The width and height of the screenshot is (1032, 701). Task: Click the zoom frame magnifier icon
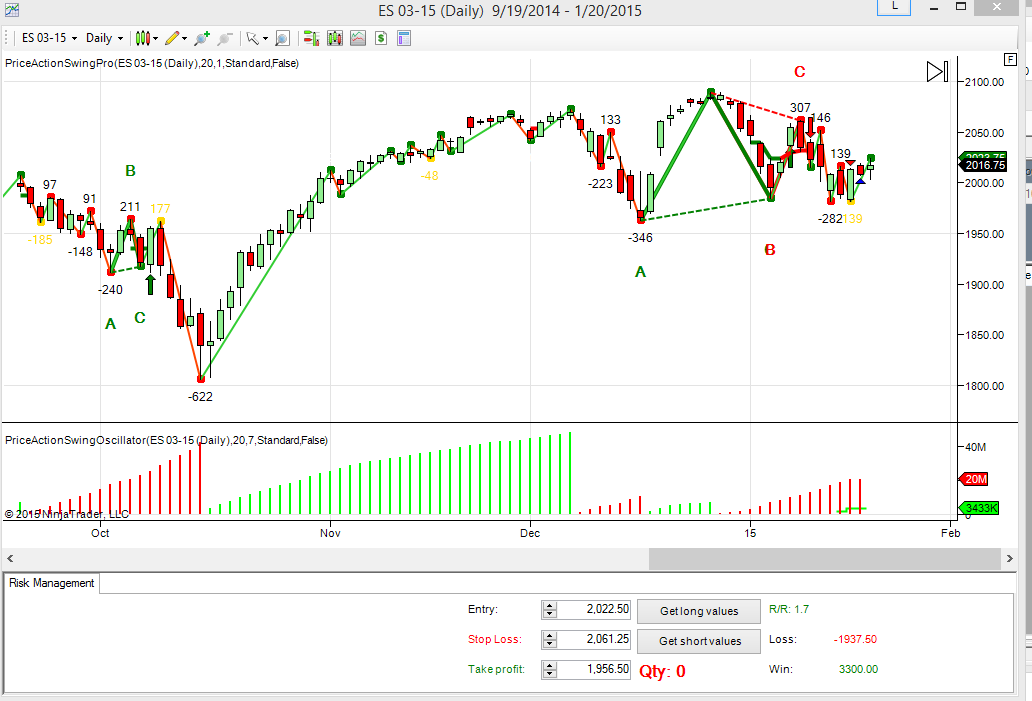(x=282, y=38)
